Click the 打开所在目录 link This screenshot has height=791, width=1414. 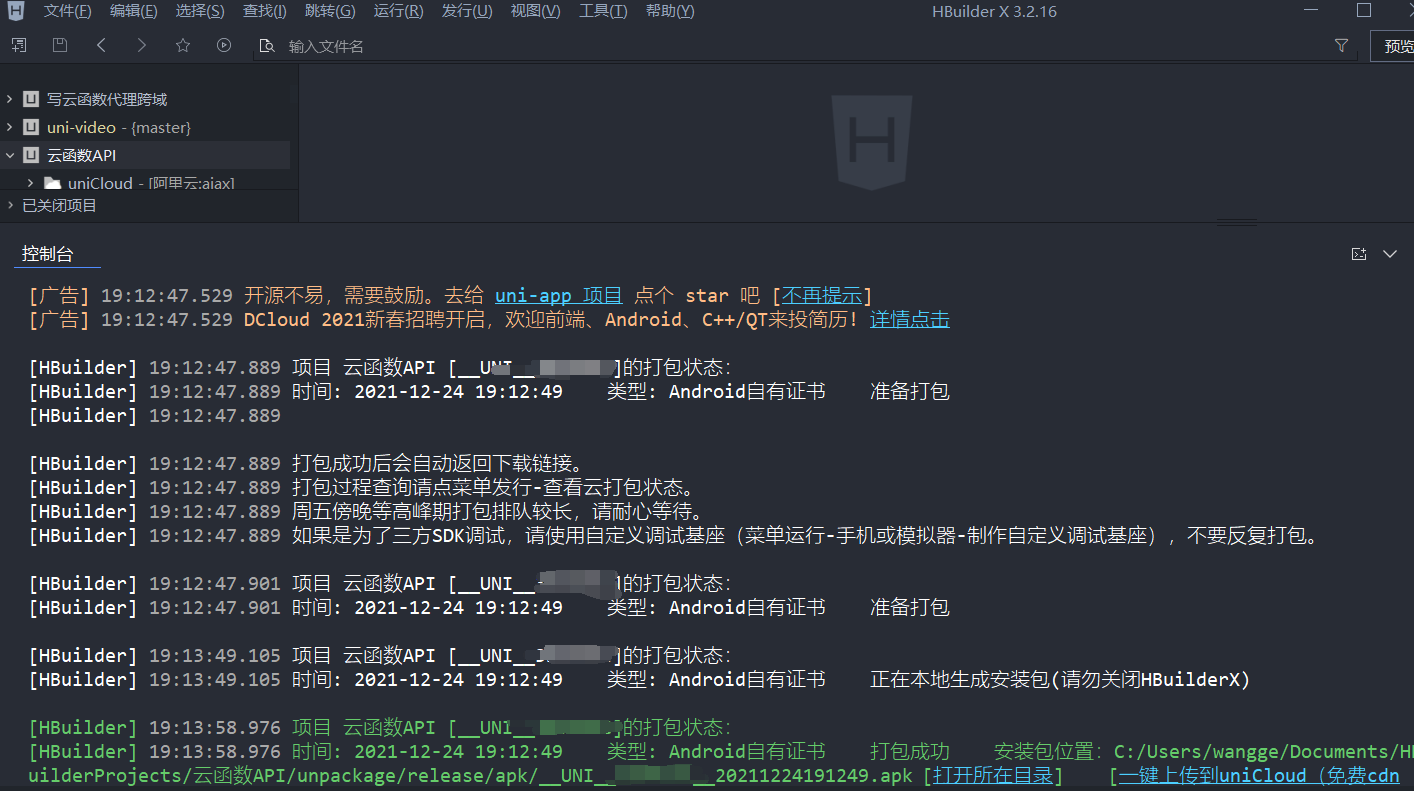coord(993,775)
